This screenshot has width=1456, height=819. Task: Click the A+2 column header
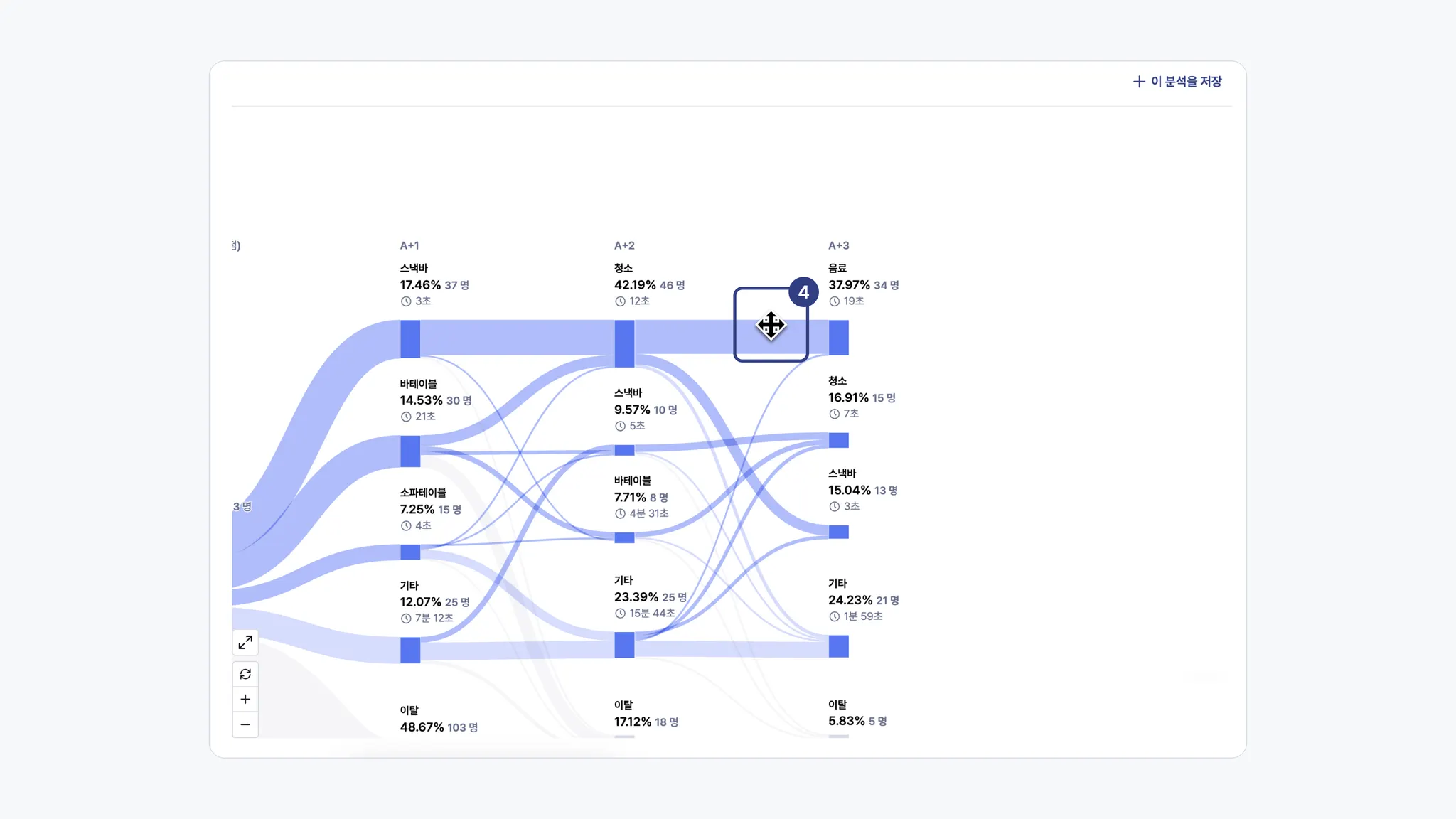click(x=624, y=245)
